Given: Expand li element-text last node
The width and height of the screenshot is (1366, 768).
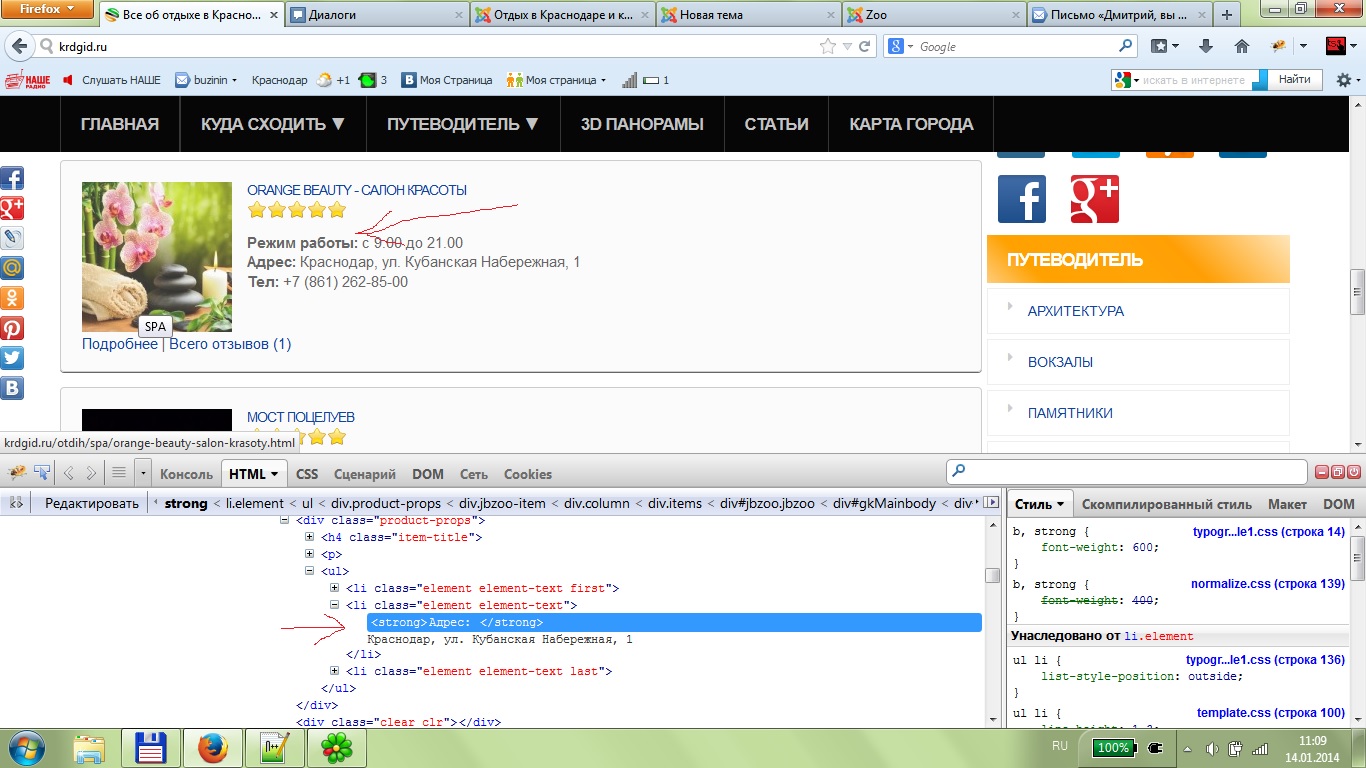Looking at the screenshot, I should (335, 671).
